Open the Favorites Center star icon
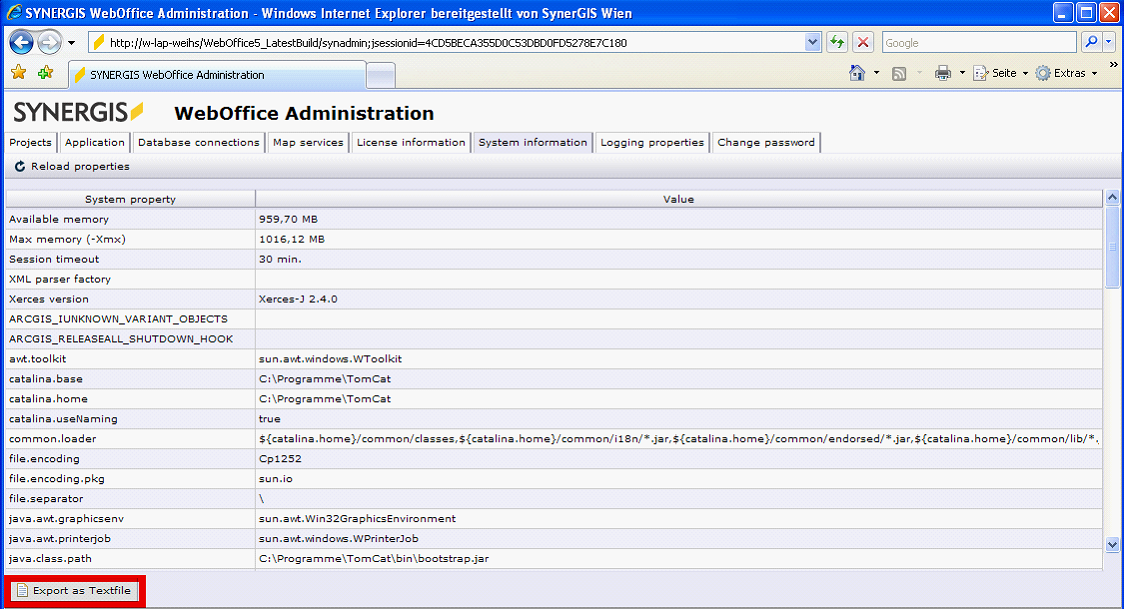Image resolution: width=1124 pixels, height=609 pixels. click(x=17, y=73)
